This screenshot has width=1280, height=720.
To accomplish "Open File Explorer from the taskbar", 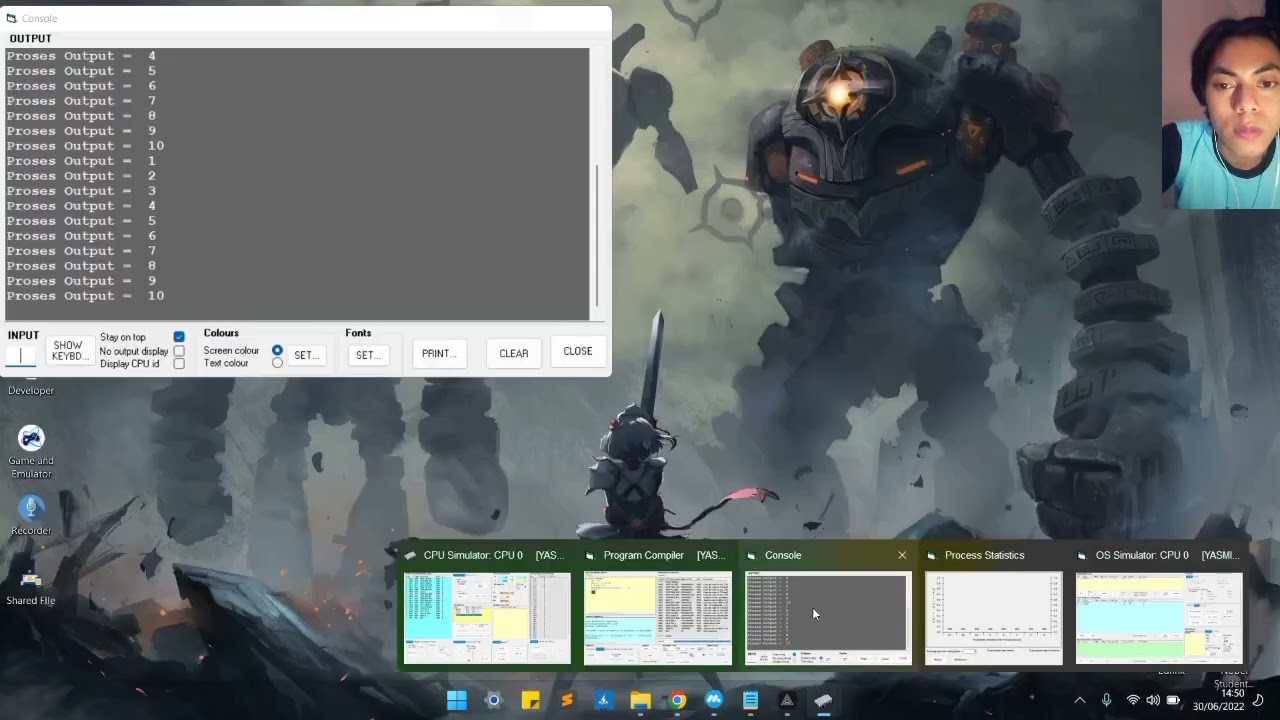I will 640,700.
